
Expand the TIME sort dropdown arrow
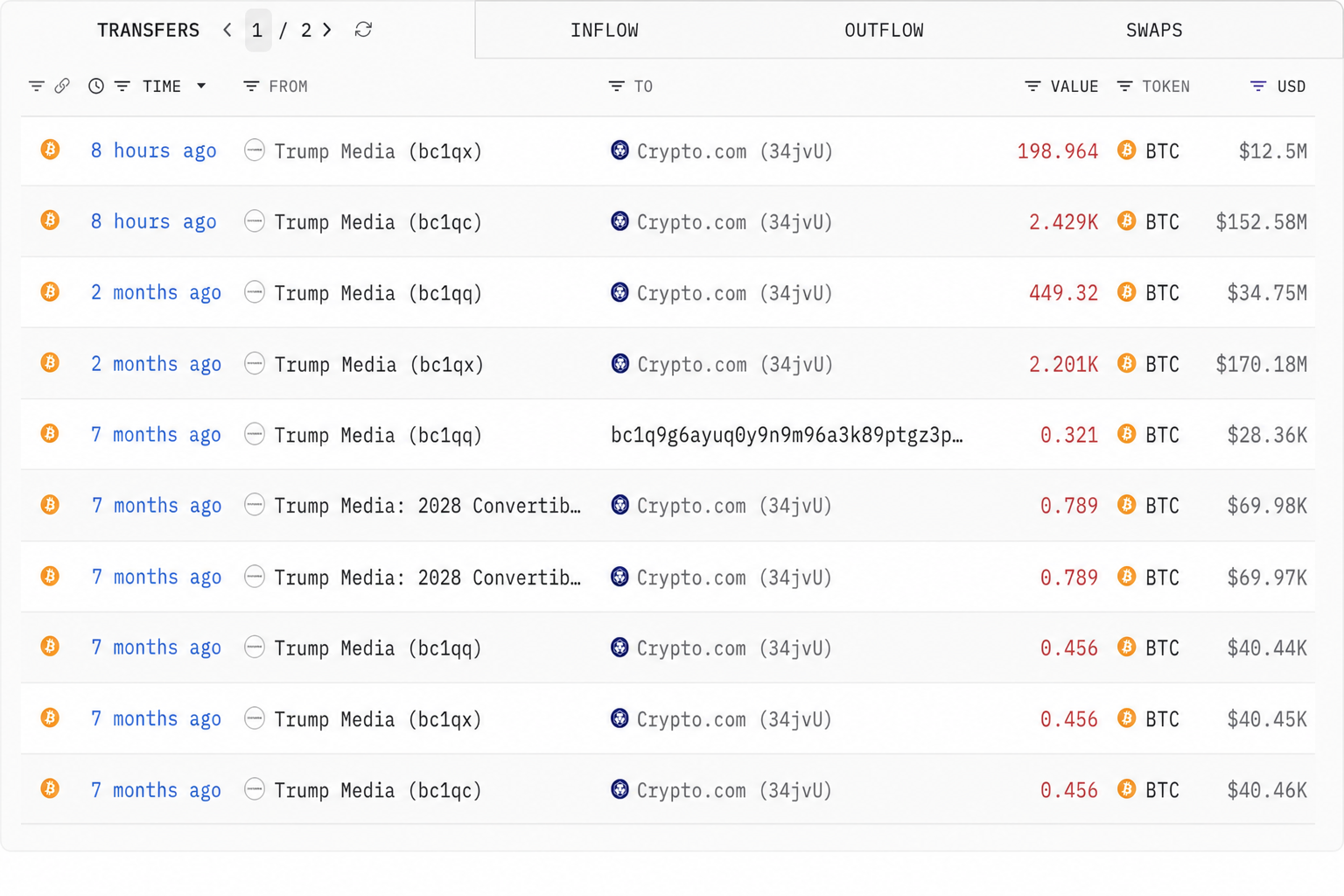[x=201, y=86]
